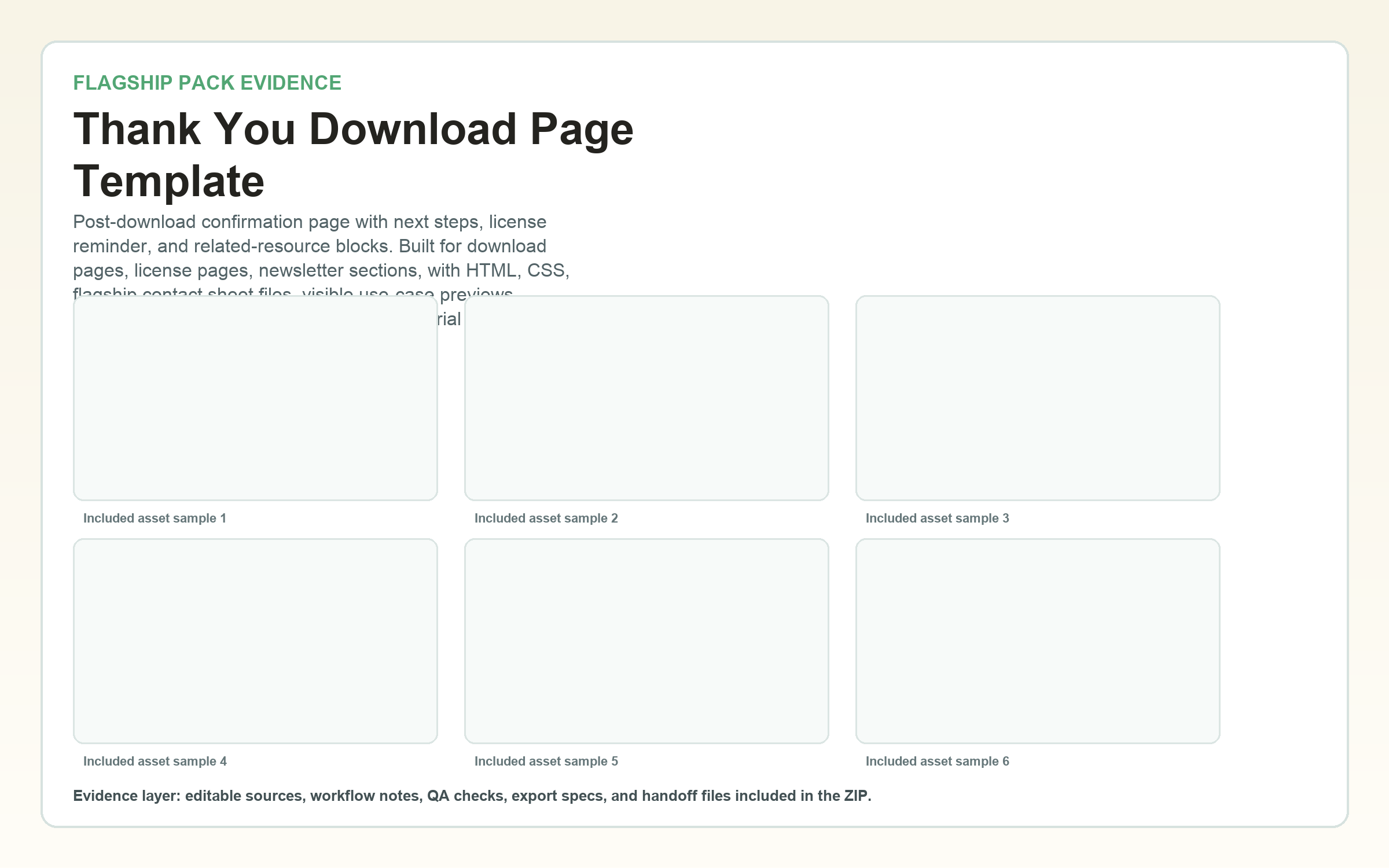Image resolution: width=1389 pixels, height=868 pixels.
Task: Click the 'Included asset sample 3' caption
Action: [938, 518]
